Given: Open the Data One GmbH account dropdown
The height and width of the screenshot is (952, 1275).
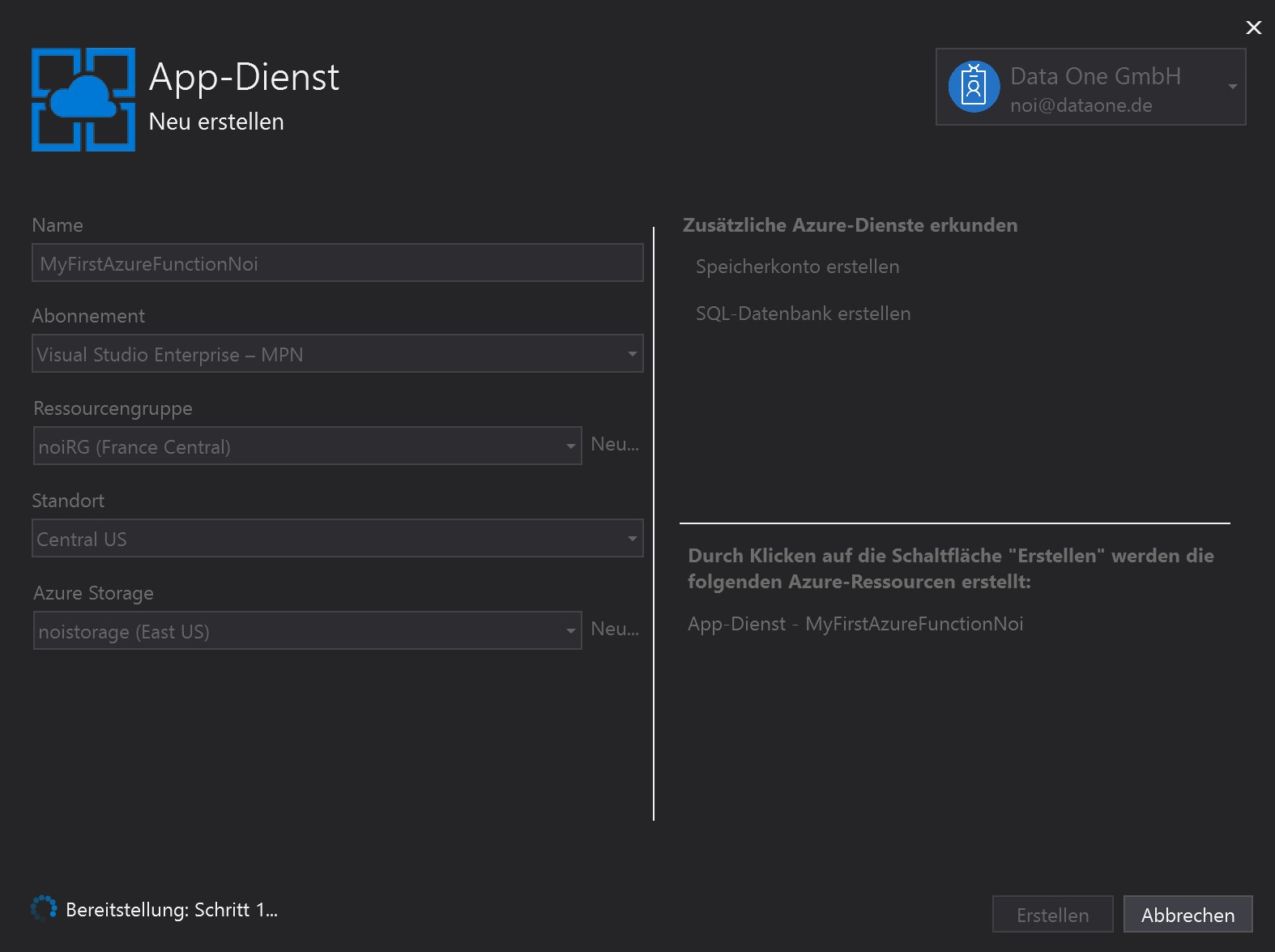Looking at the screenshot, I should [x=1231, y=87].
